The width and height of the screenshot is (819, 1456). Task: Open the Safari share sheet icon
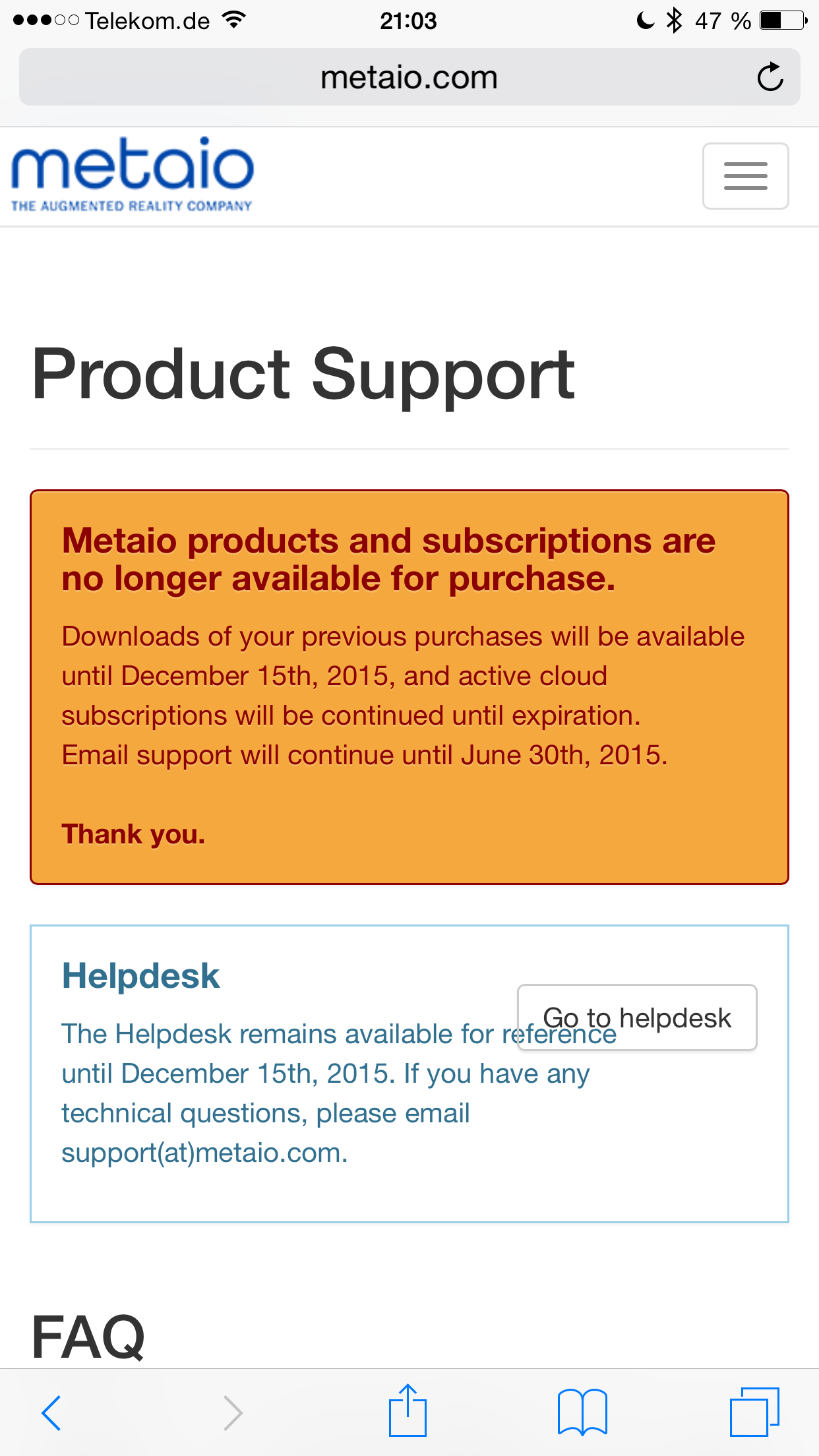point(408,1411)
